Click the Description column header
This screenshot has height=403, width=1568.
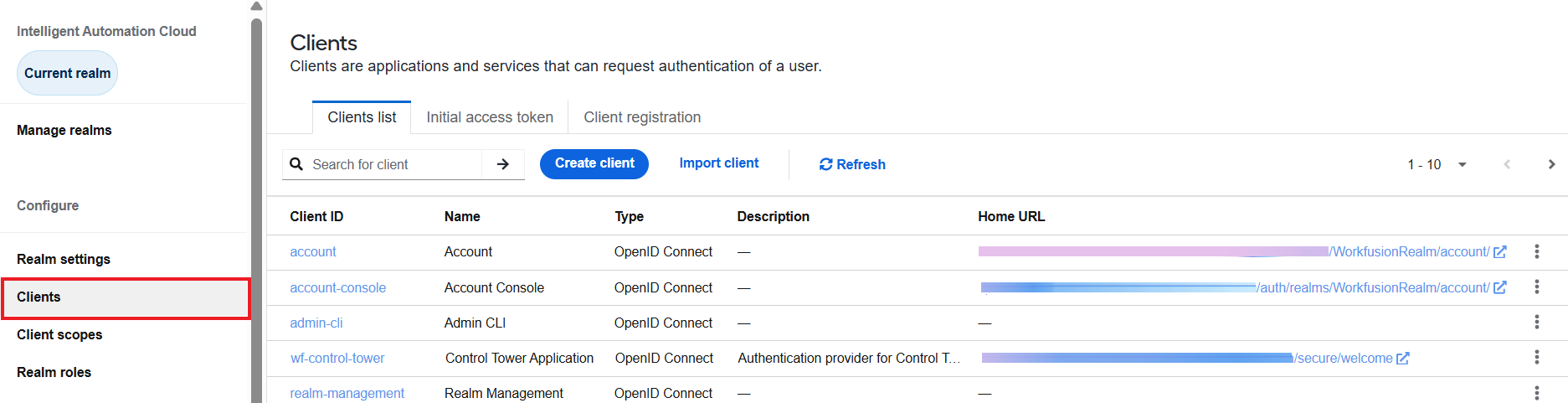pyautogui.click(x=774, y=216)
